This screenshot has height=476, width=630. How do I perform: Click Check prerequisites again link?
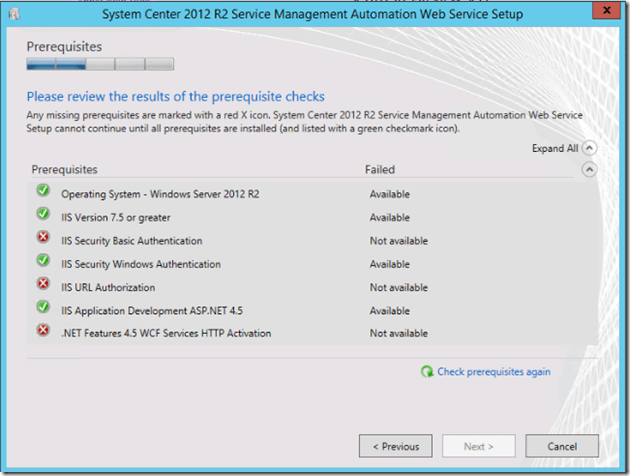493,372
